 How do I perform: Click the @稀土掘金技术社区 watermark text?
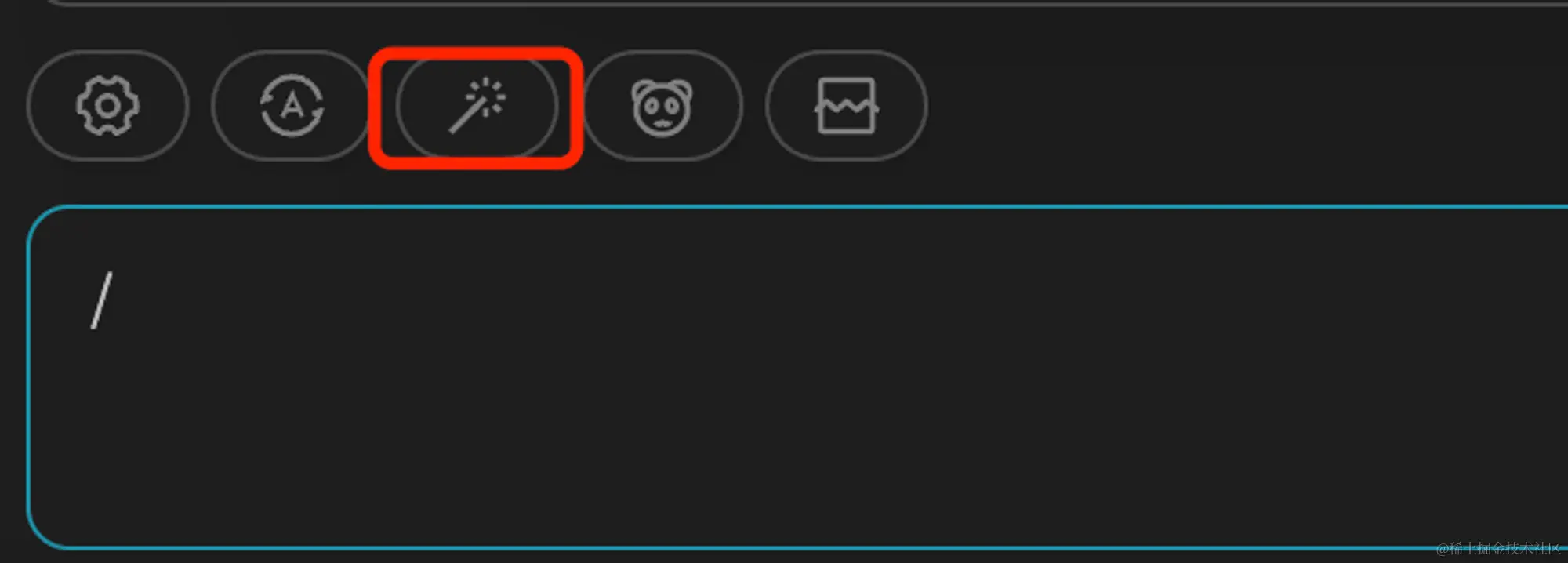tap(1498, 548)
